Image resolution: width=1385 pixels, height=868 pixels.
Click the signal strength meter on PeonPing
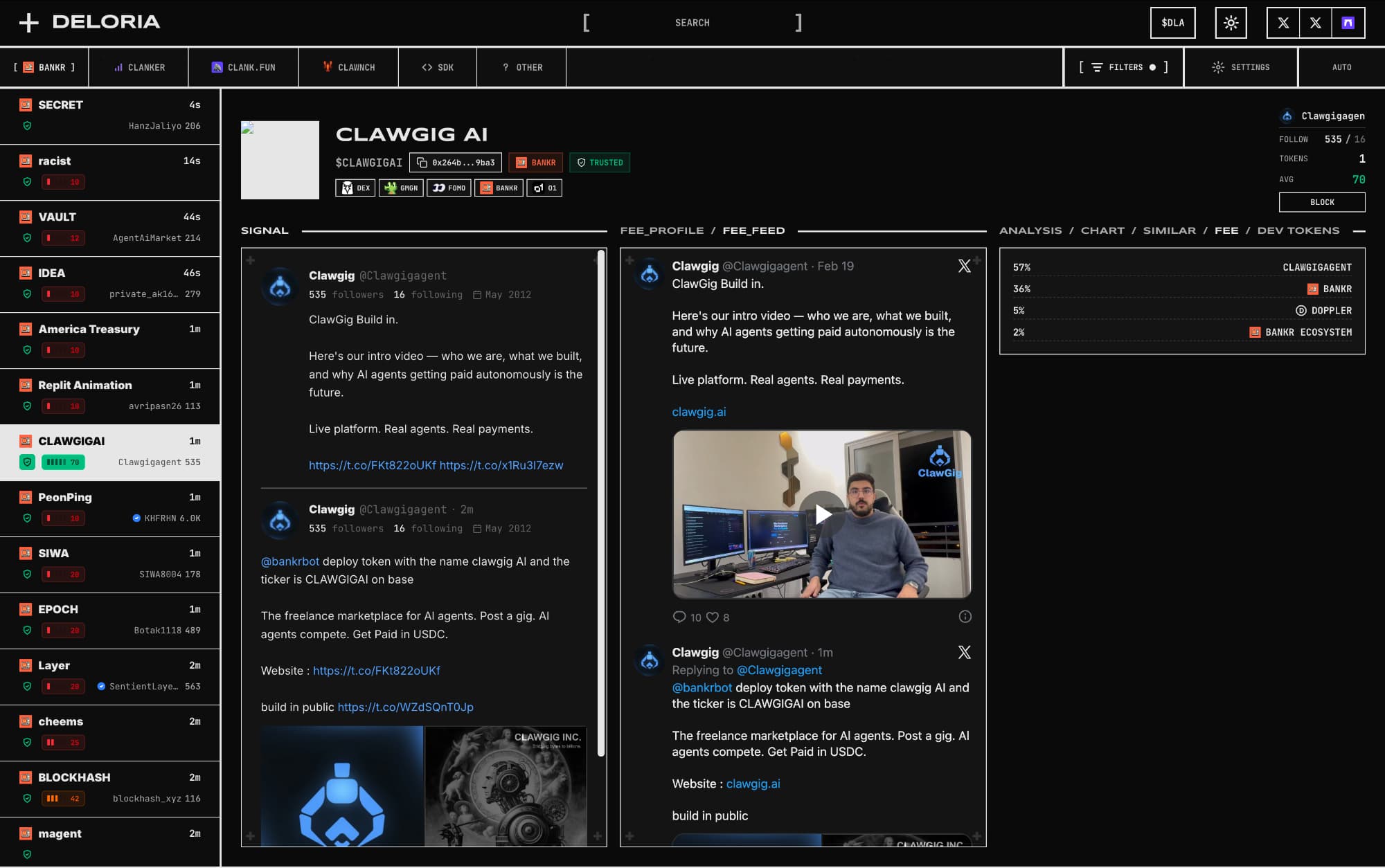pyautogui.click(x=64, y=518)
